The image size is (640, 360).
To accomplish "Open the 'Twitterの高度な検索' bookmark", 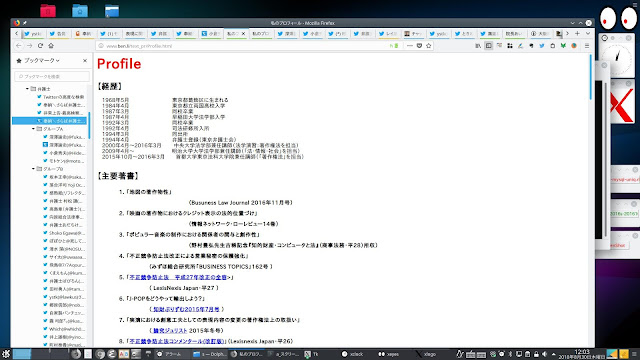I will 61,97.
